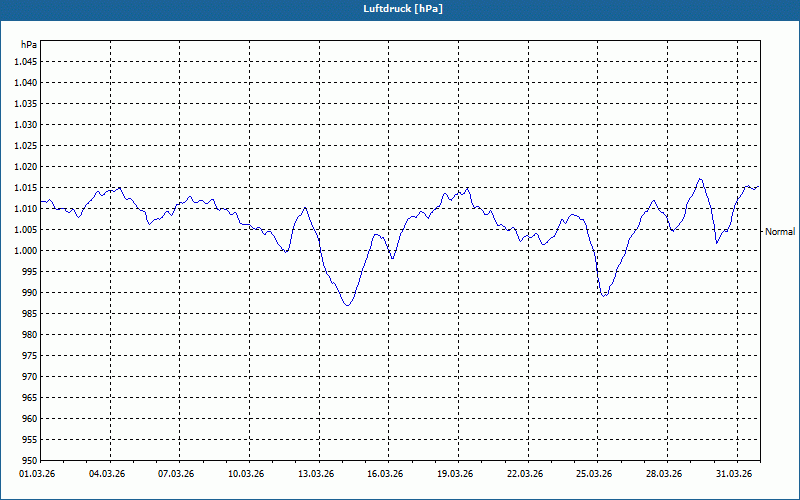The image size is (800, 500).
Task: Click the 975 pressure axis value
Action: [x=30, y=356]
